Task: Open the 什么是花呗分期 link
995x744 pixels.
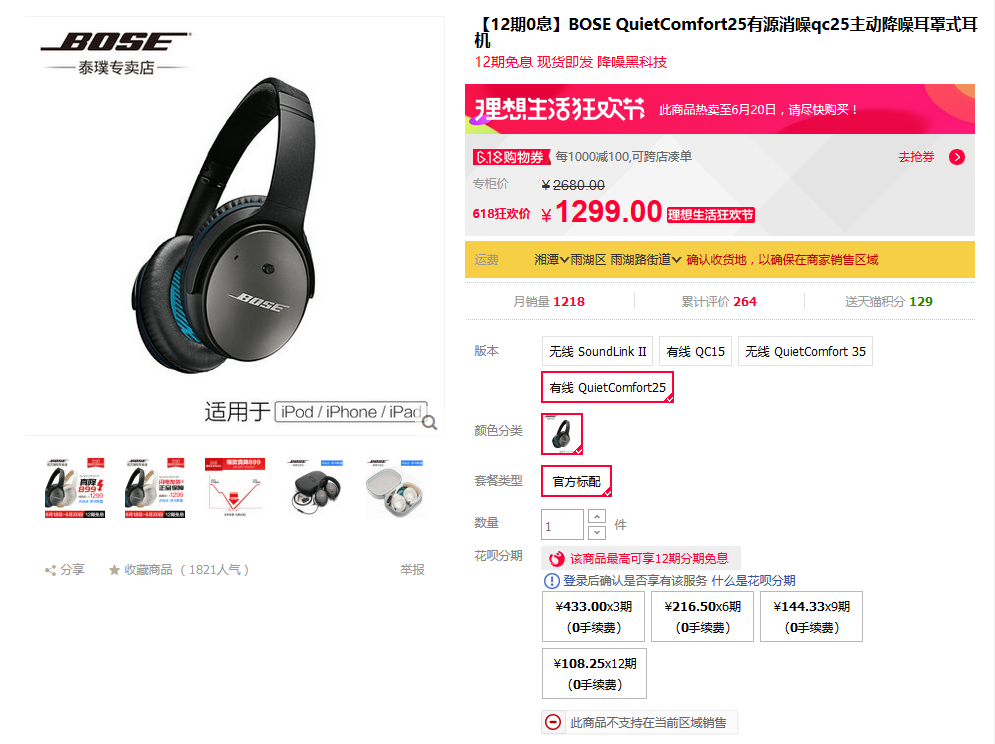Action: click(753, 580)
